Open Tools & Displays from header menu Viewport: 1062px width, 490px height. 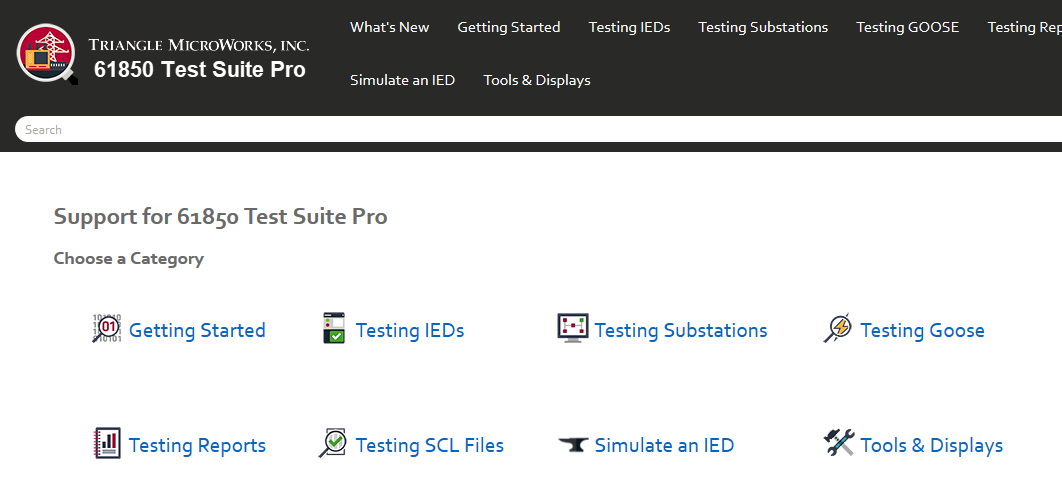[537, 80]
